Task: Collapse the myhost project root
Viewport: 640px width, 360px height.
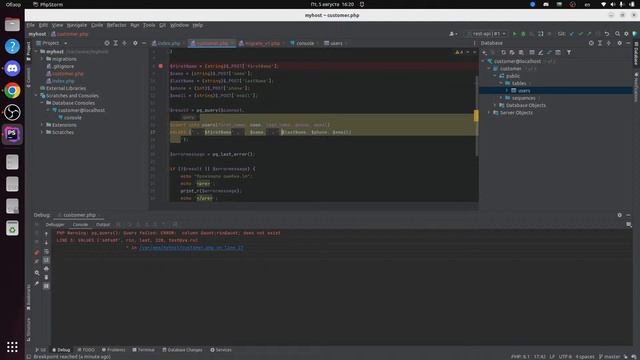Action: 36,52
